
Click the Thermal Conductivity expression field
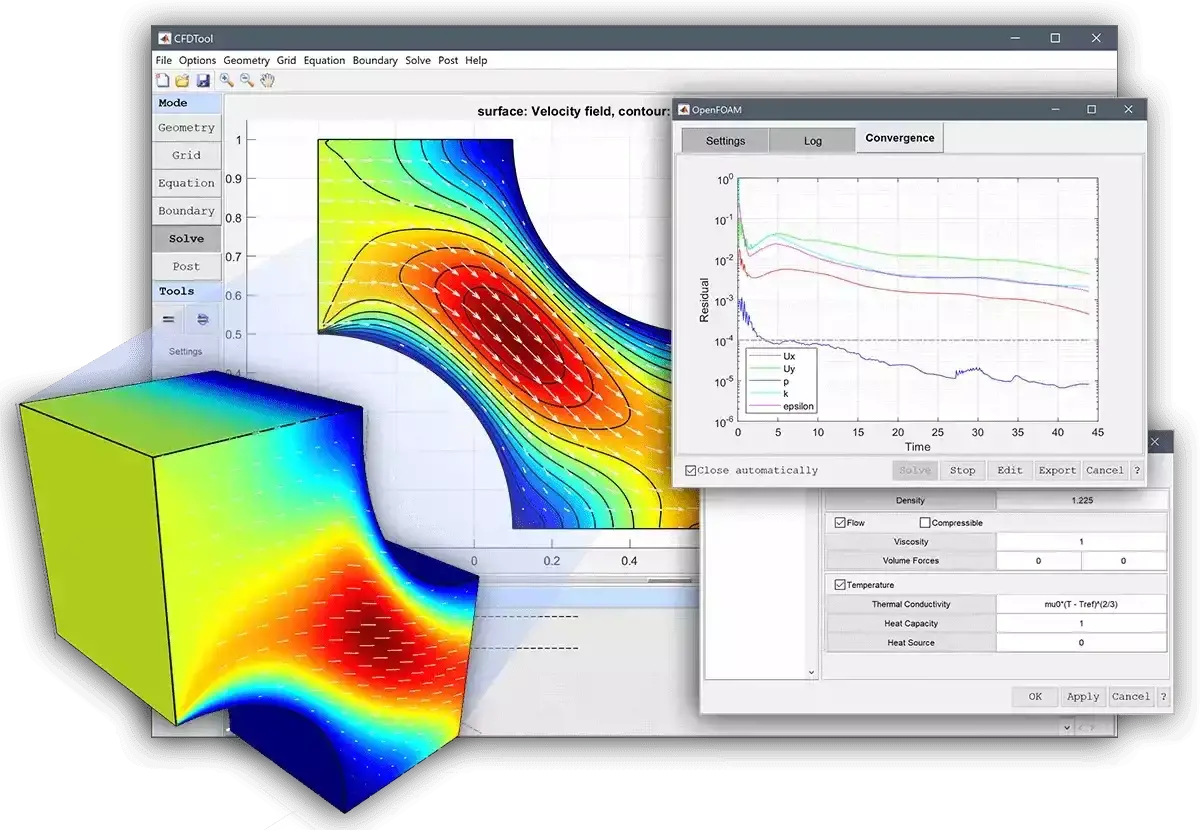pyautogui.click(x=1082, y=604)
